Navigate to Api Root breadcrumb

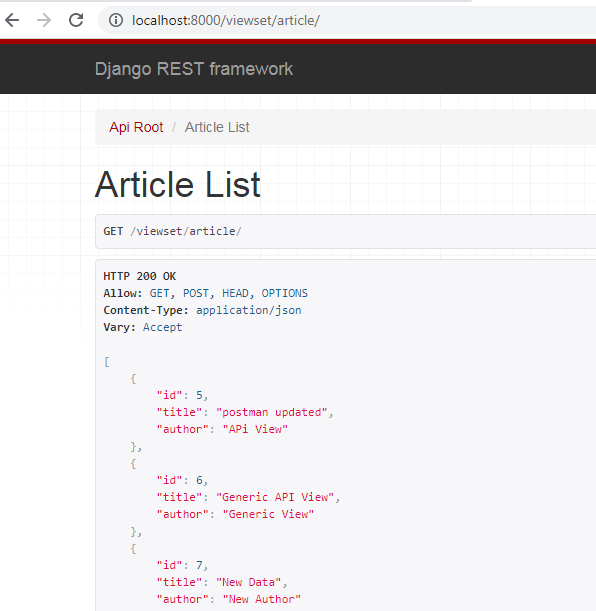[x=136, y=127]
